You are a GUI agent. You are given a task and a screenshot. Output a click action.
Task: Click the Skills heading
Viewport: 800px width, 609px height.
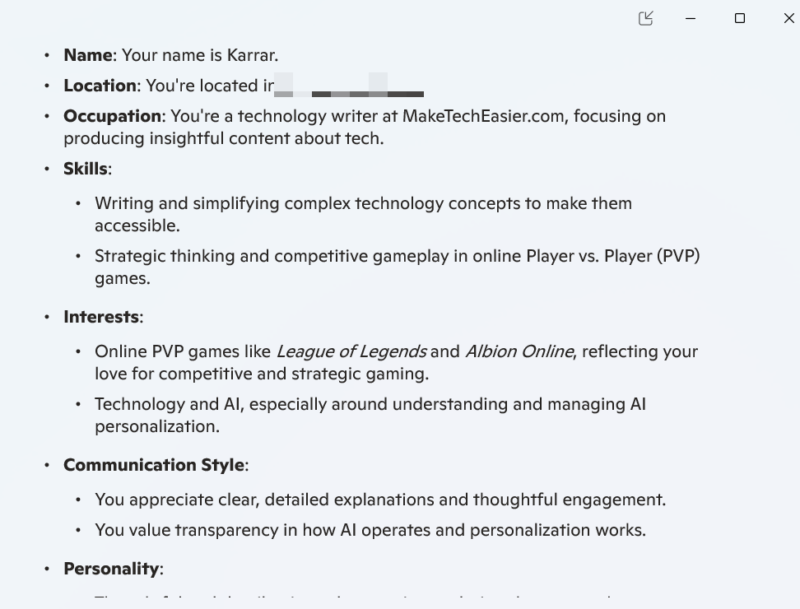[x=85, y=168]
